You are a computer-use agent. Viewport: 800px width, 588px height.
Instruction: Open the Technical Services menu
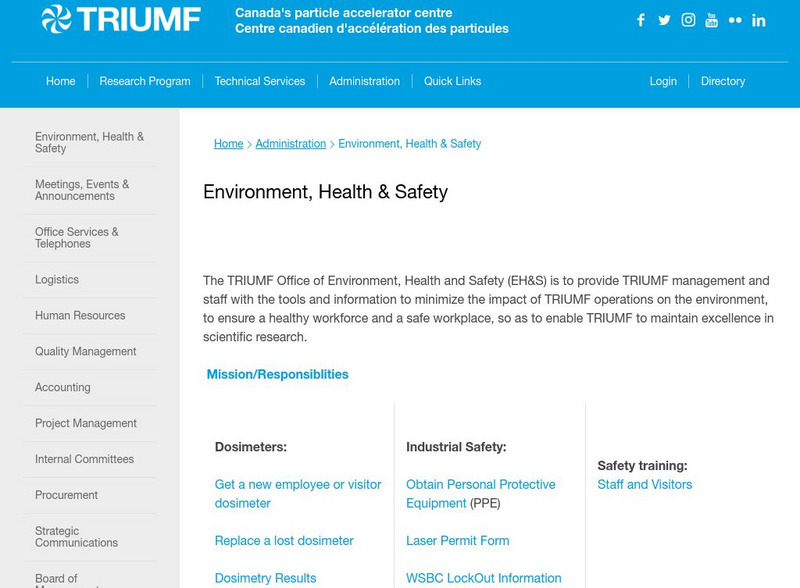pos(259,81)
